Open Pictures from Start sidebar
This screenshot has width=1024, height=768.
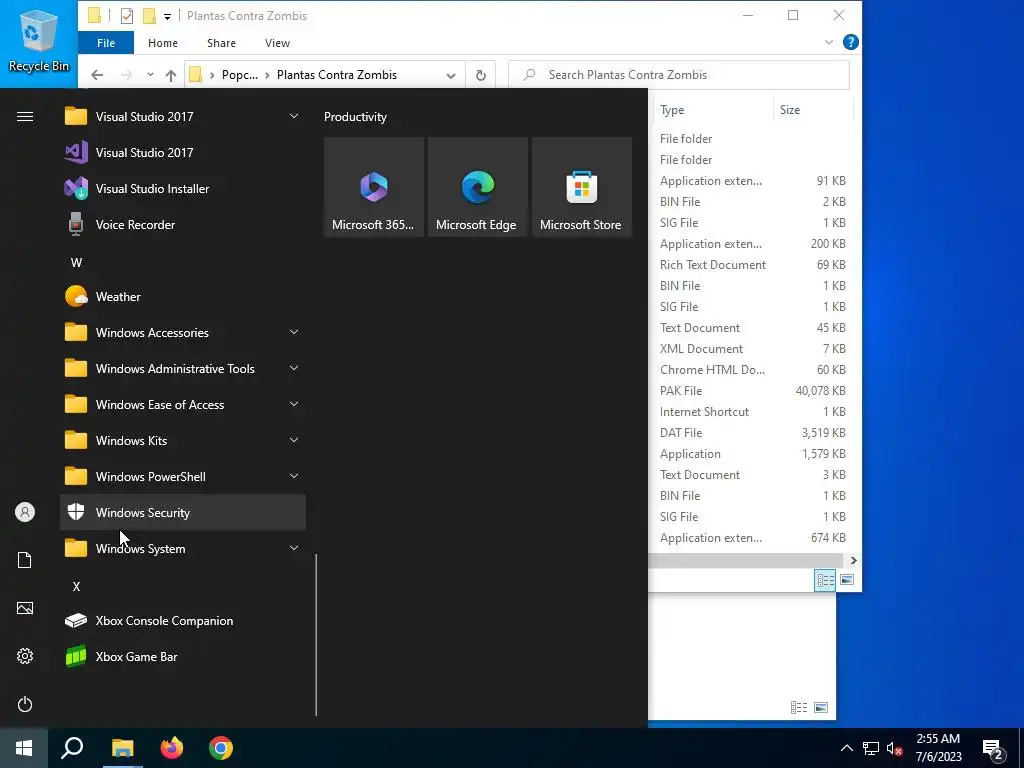25,608
